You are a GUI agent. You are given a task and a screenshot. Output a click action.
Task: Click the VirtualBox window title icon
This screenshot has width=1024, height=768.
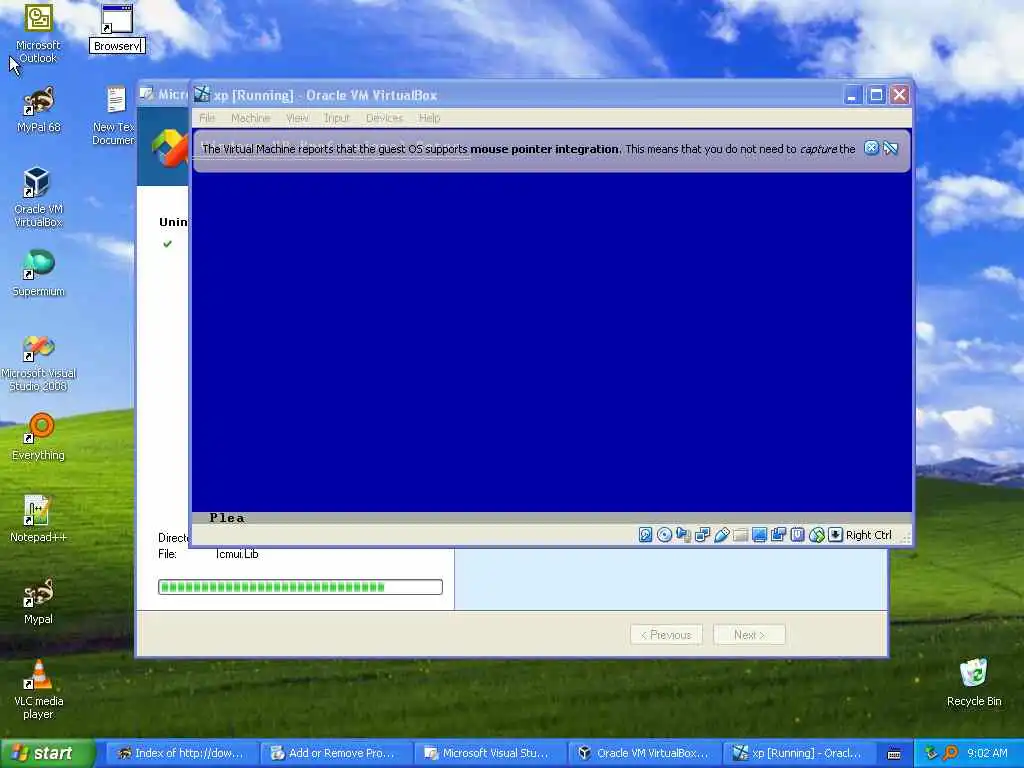point(202,94)
